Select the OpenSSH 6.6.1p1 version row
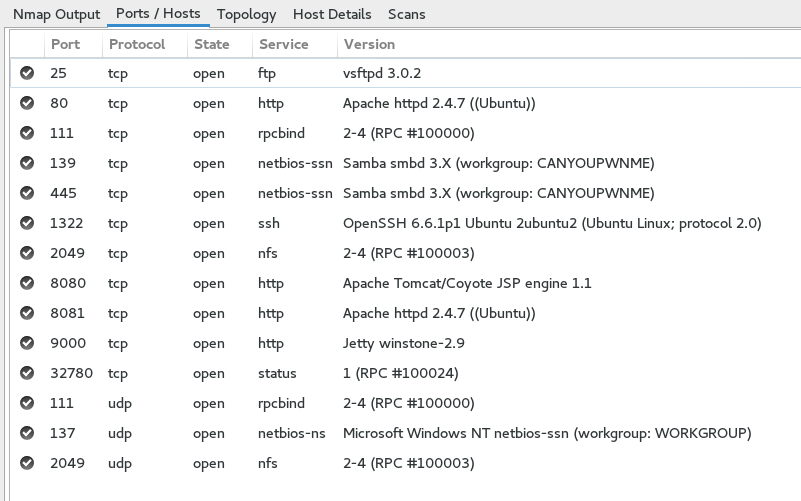Viewport: 801px width, 501px height. tap(552, 223)
